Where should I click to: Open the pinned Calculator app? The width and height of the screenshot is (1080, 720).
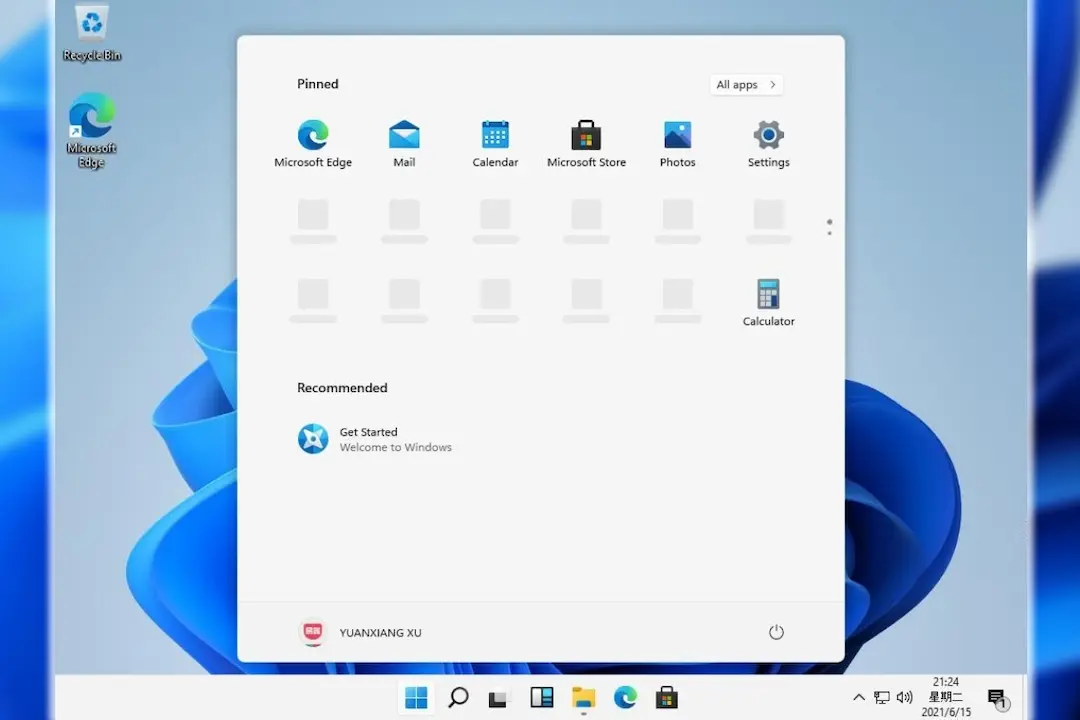click(768, 302)
